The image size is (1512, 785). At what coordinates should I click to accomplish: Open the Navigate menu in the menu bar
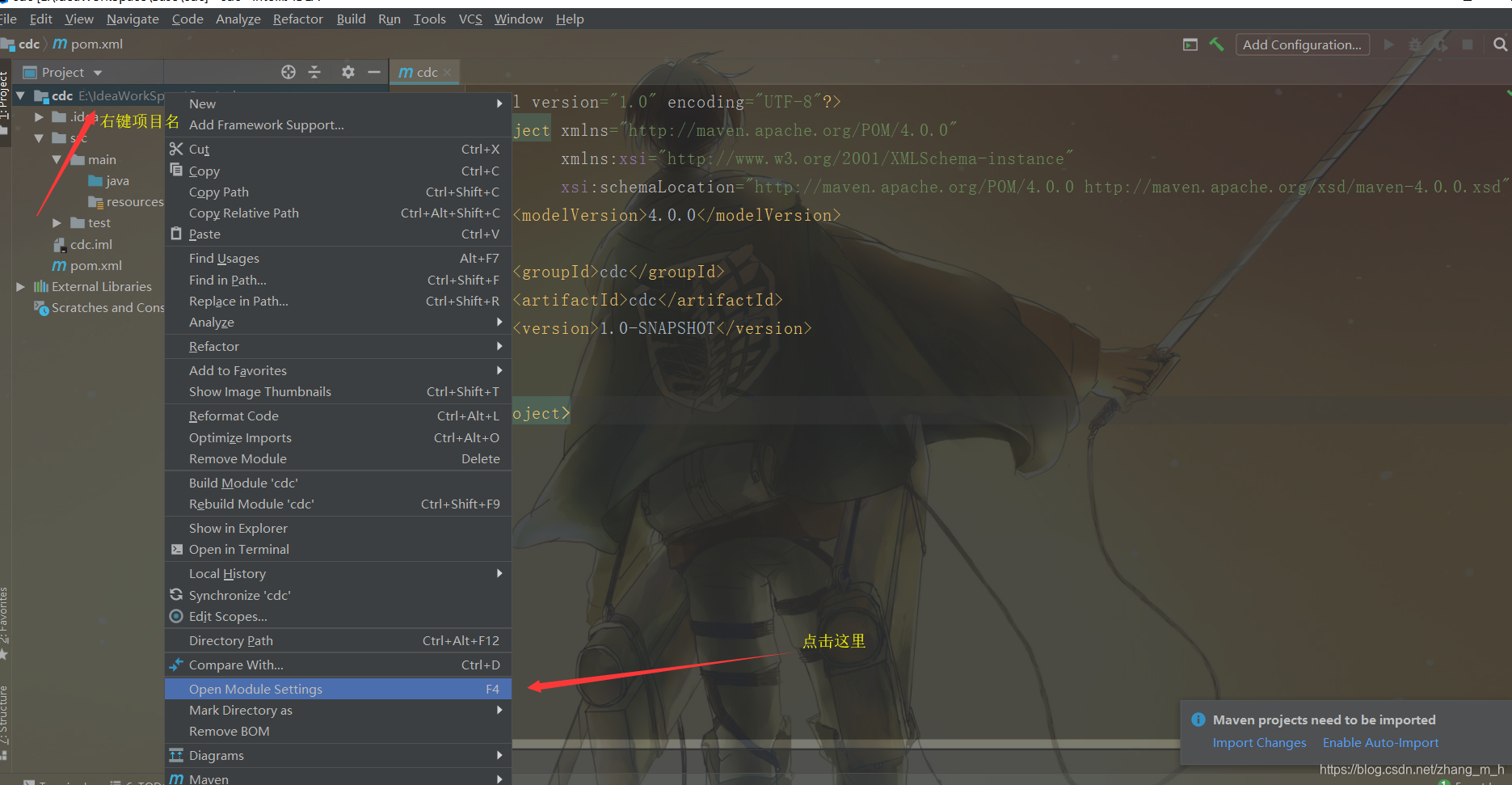pyautogui.click(x=133, y=19)
